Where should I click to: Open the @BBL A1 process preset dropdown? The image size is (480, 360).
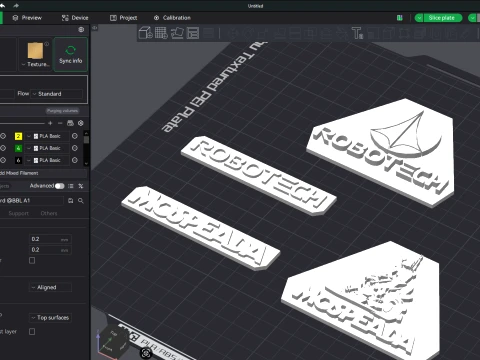tap(31, 200)
